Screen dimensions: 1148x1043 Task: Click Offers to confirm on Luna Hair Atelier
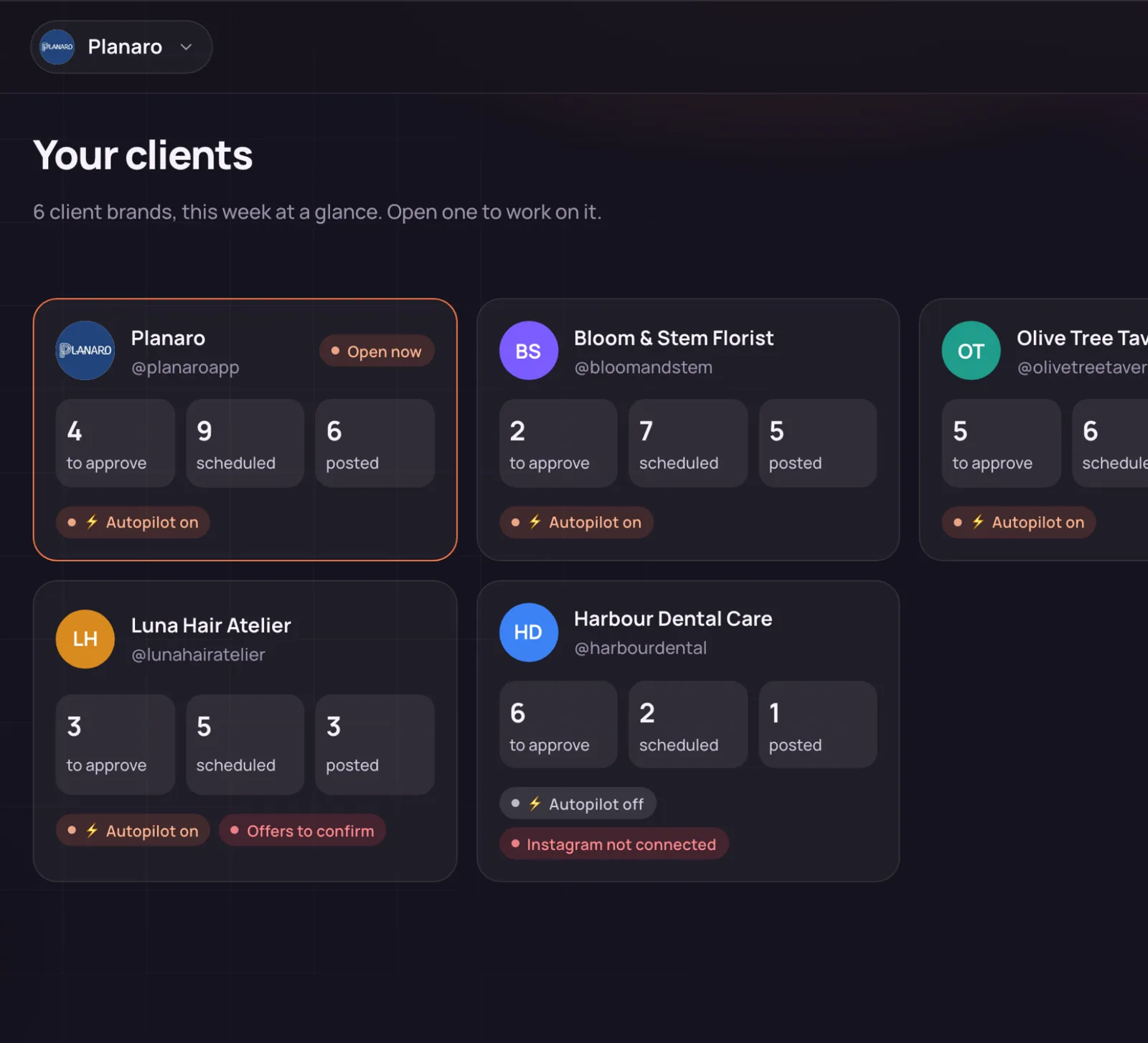pyautogui.click(x=302, y=831)
